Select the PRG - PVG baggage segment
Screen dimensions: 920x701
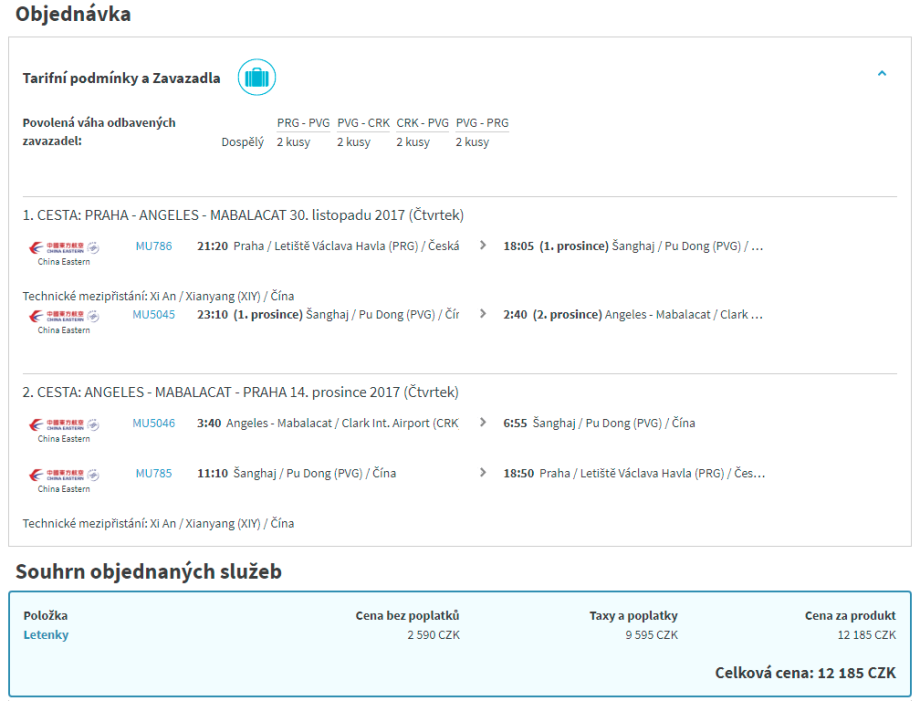pos(303,123)
